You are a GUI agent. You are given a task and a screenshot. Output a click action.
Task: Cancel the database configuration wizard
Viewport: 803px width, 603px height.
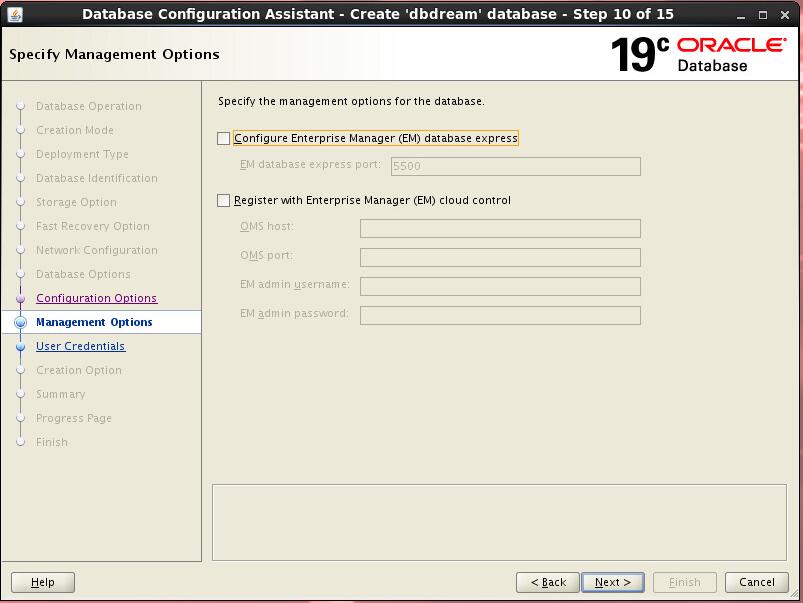[756, 582]
